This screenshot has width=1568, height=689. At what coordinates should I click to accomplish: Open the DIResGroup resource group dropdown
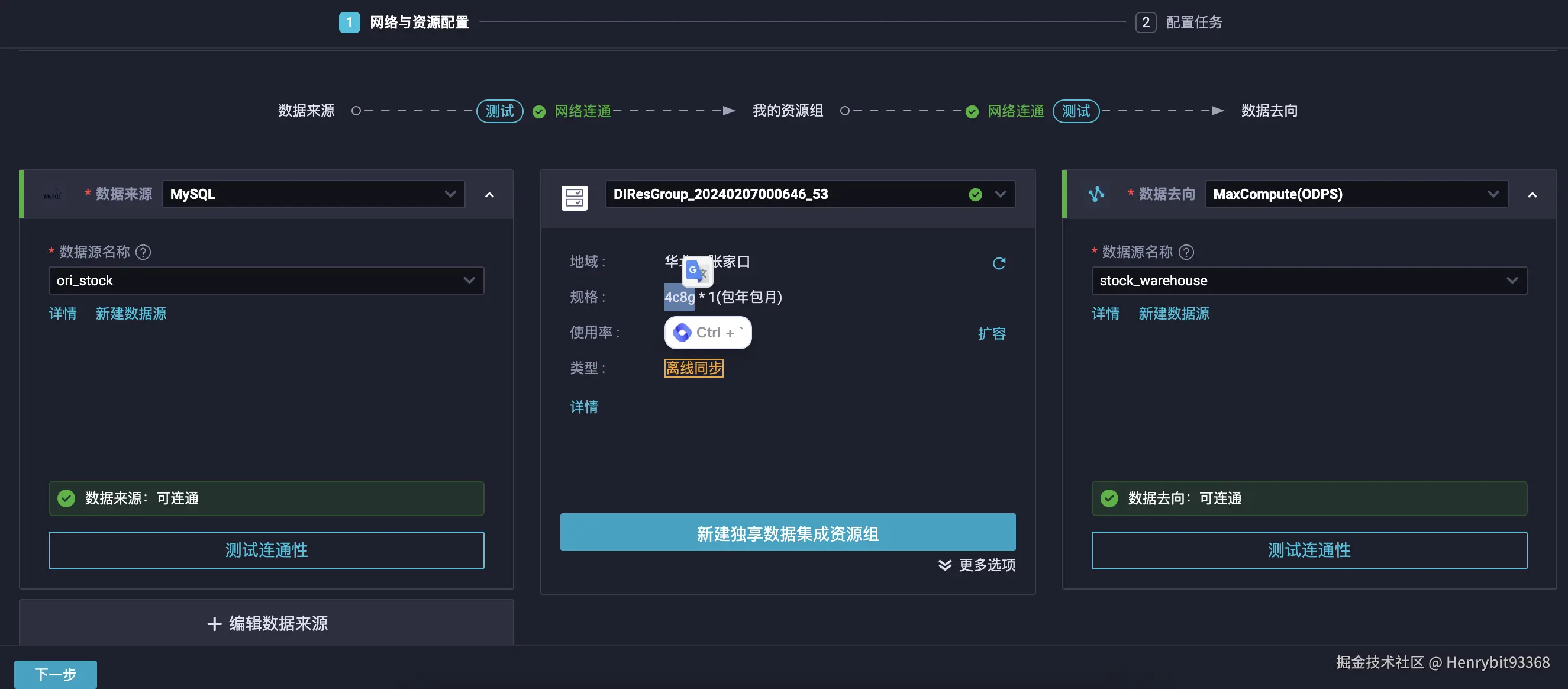[809, 194]
